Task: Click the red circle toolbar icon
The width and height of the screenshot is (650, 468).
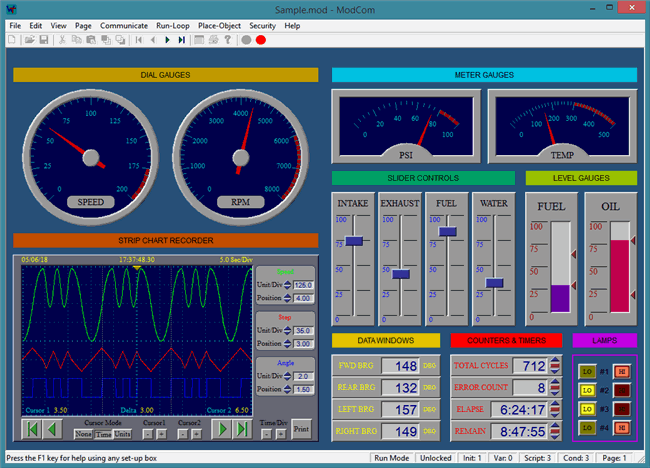Action: [261, 40]
